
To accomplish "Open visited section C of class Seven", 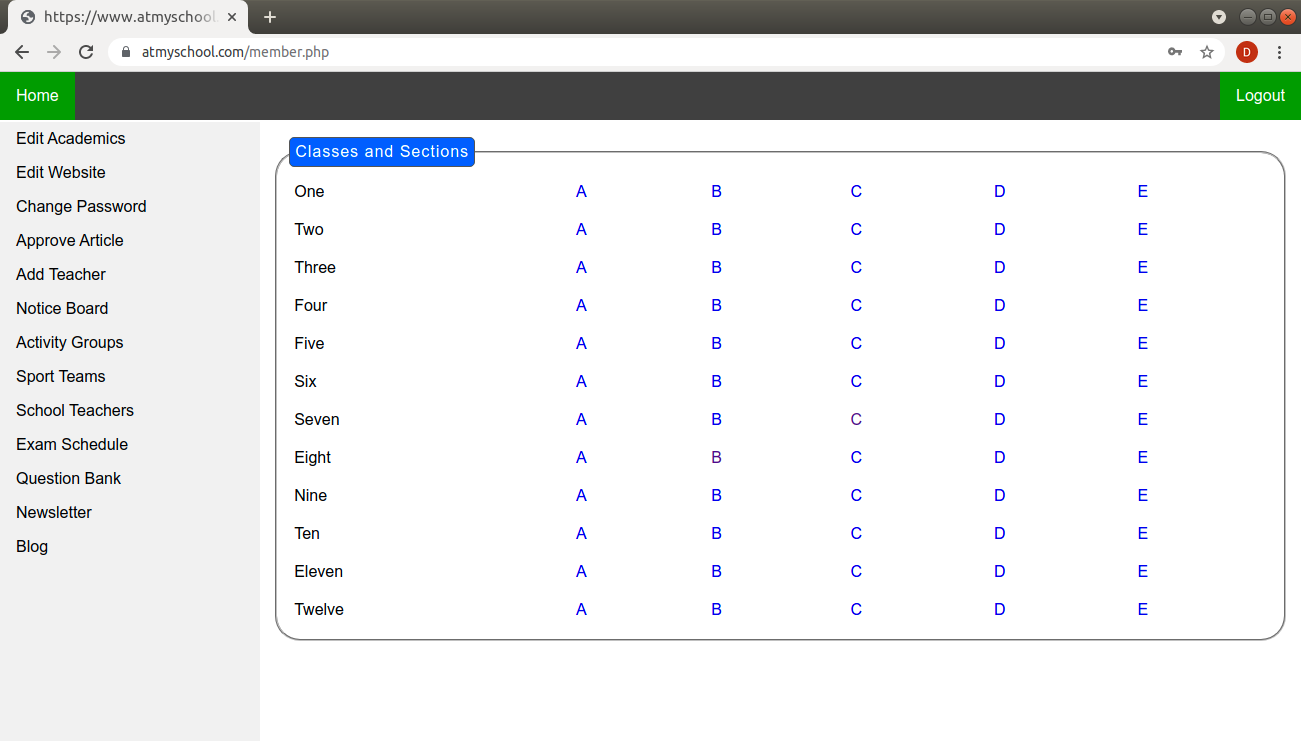I will [856, 420].
